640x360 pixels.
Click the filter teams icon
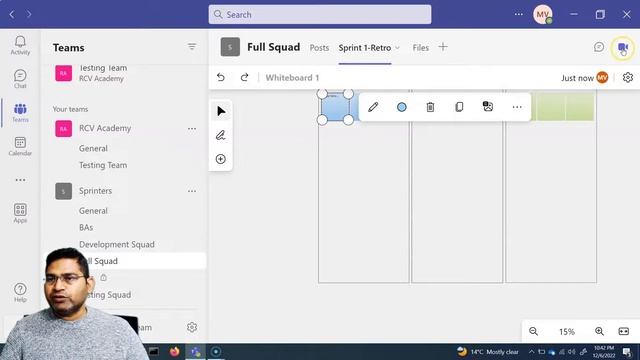pyautogui.click(x=192, y=47)
